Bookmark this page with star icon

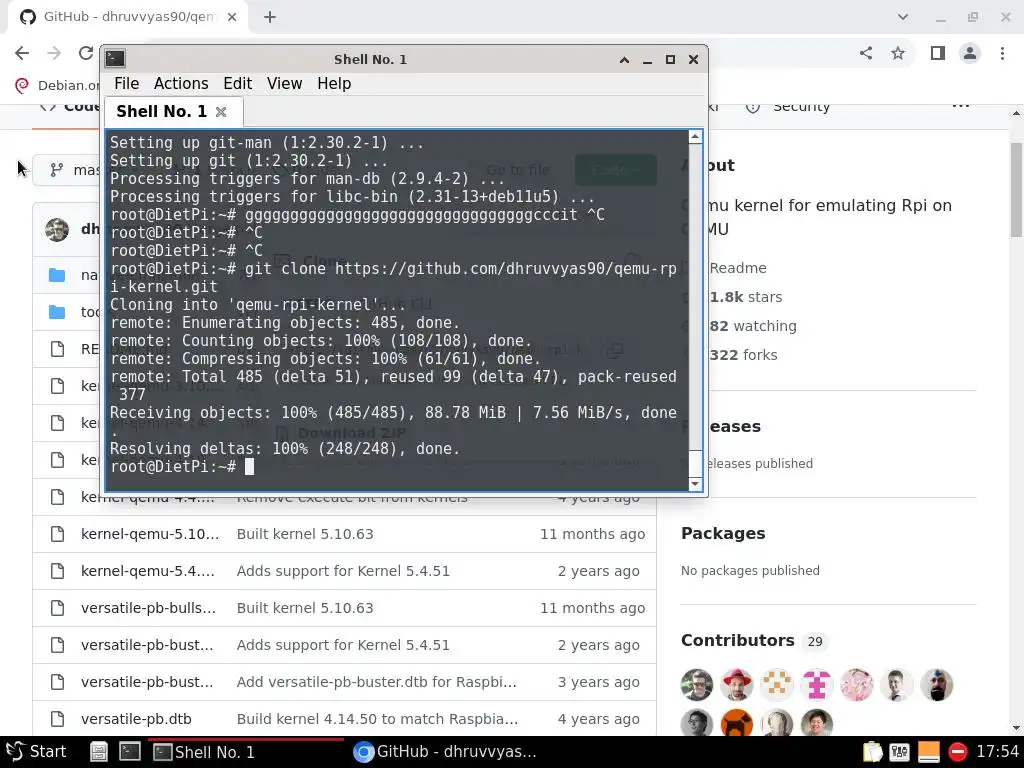(898, 53)
